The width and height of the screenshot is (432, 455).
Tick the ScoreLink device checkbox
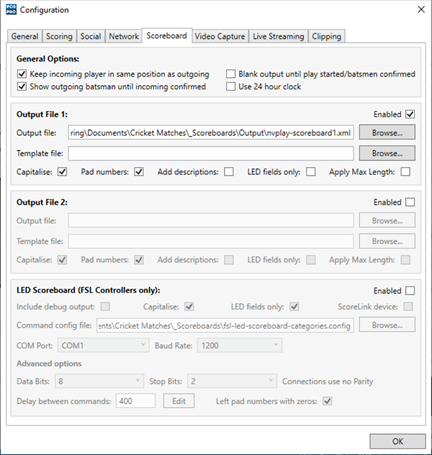(408, 306)
